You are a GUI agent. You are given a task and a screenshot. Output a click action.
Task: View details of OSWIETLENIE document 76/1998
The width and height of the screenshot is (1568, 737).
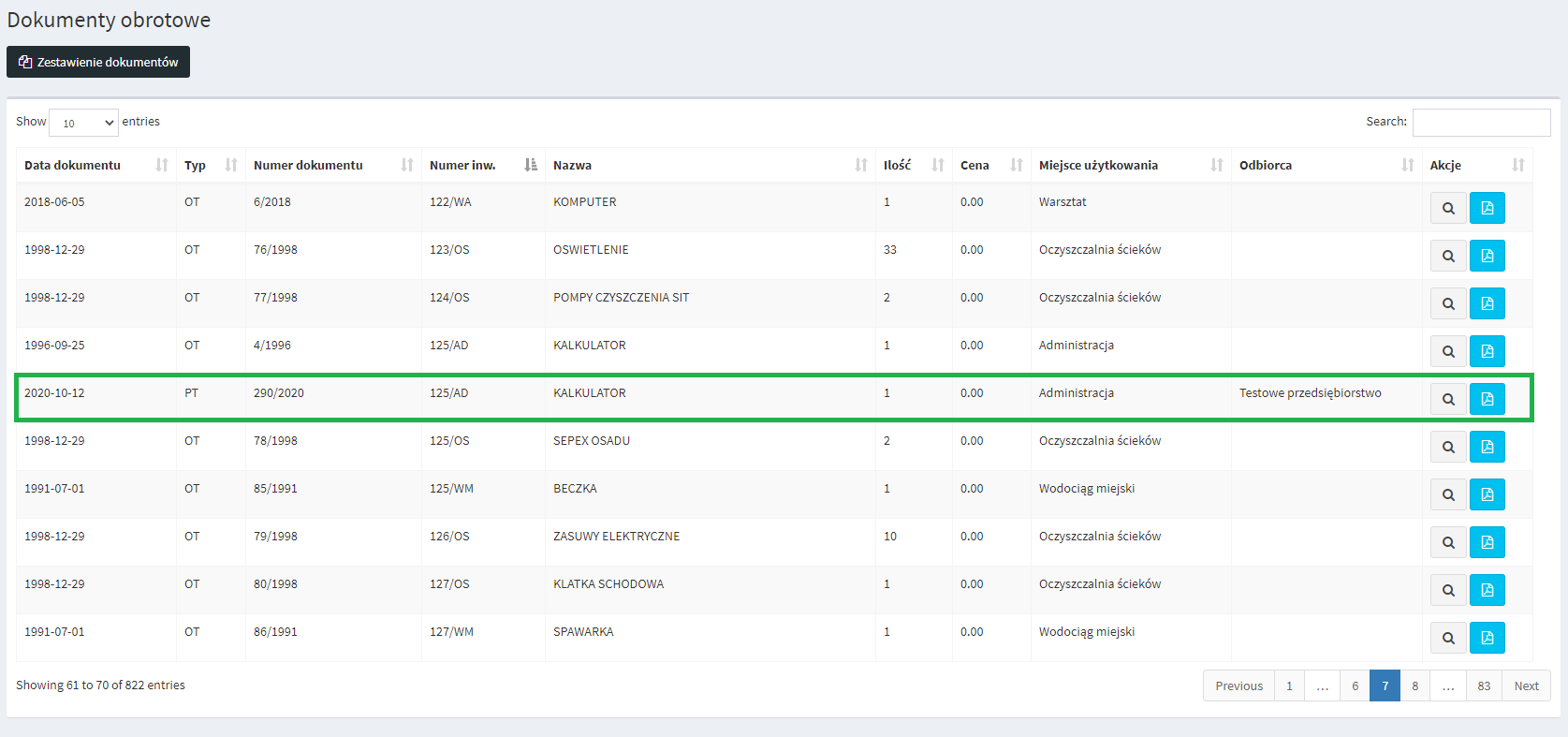click(1447, 256)
